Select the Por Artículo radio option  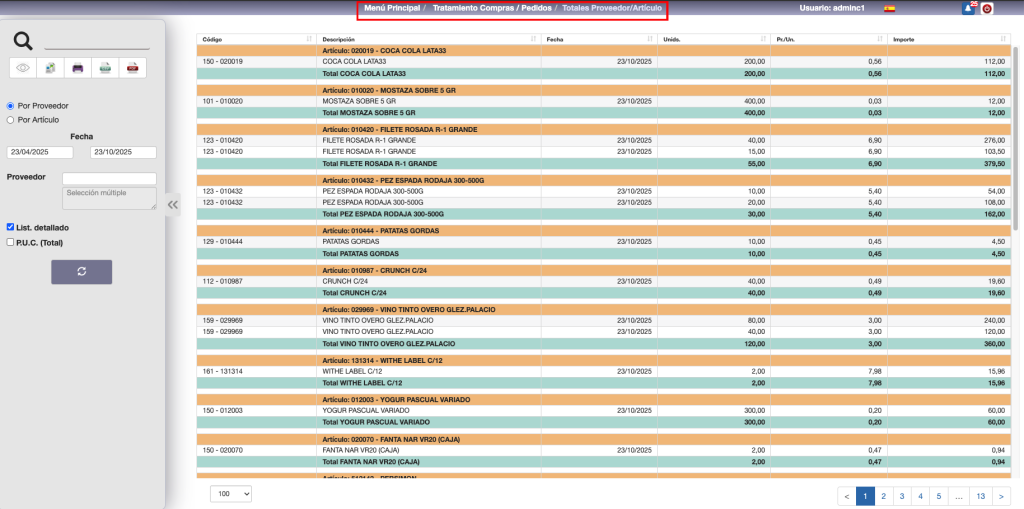click(x=11, y=119)
